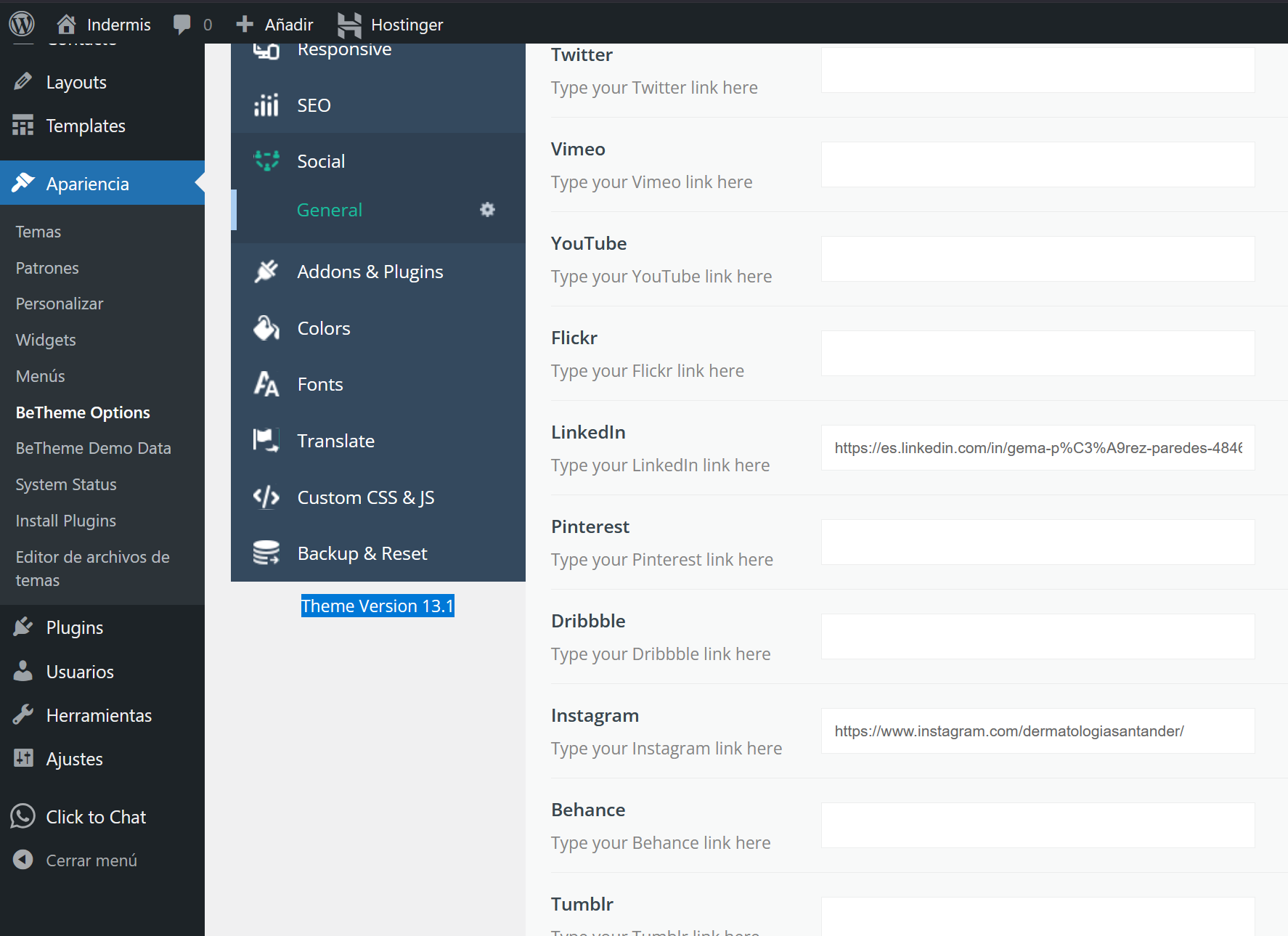Click the Instagram URL input field
This screenshot has height=936, width=1288.
point(1038,731)
